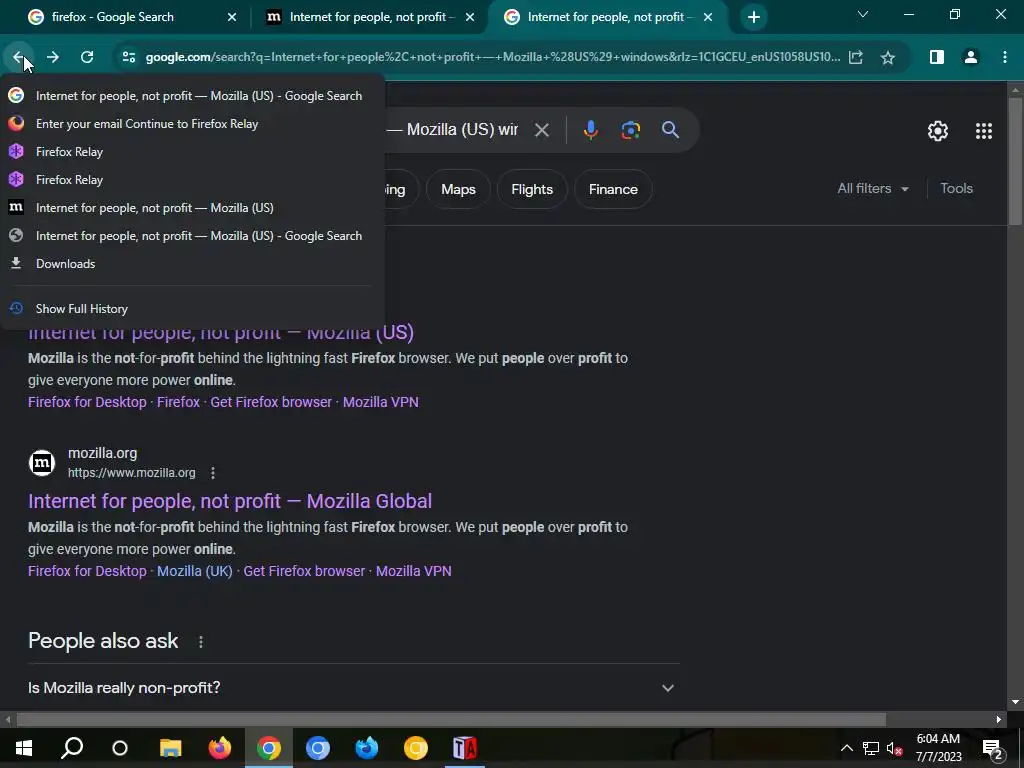Open the Get Firefox browser sitelink under Mozilla Global
Image resolution: width=1024 pixels, height=768 pixels.
304,571
